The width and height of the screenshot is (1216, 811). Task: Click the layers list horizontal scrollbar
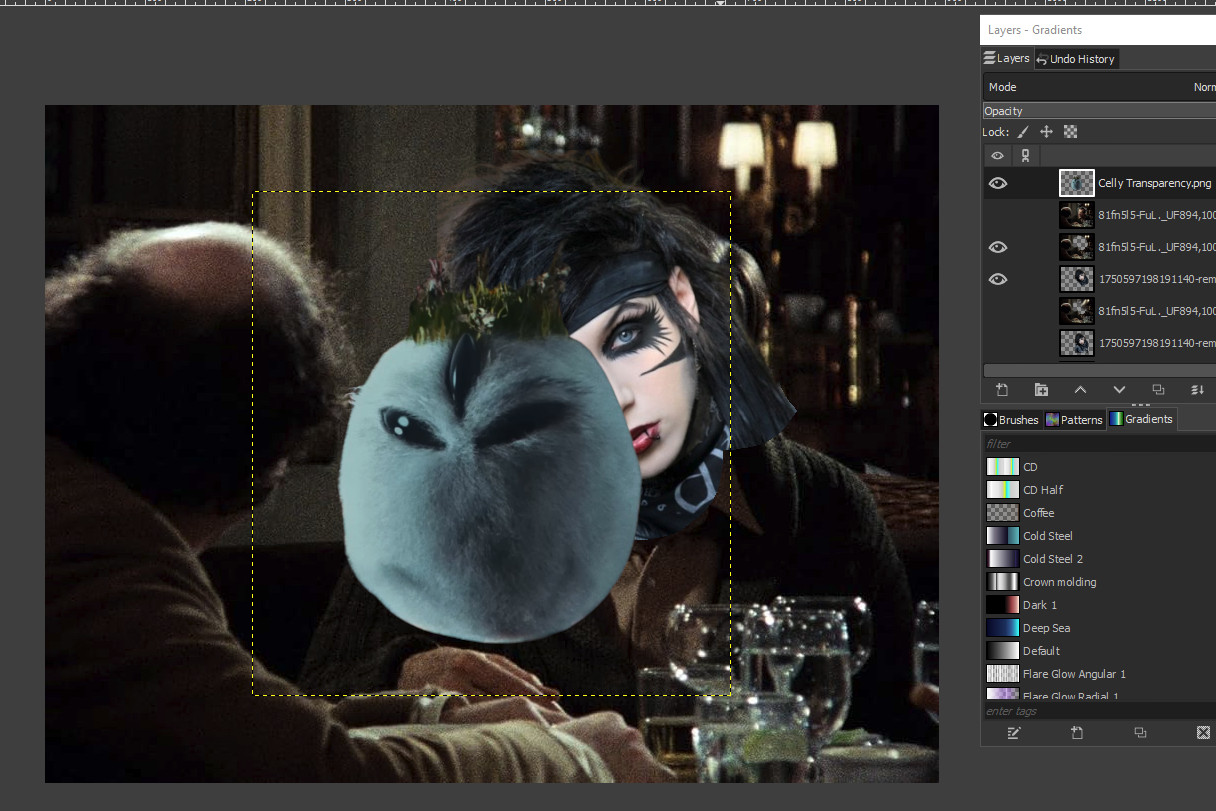1099,370
